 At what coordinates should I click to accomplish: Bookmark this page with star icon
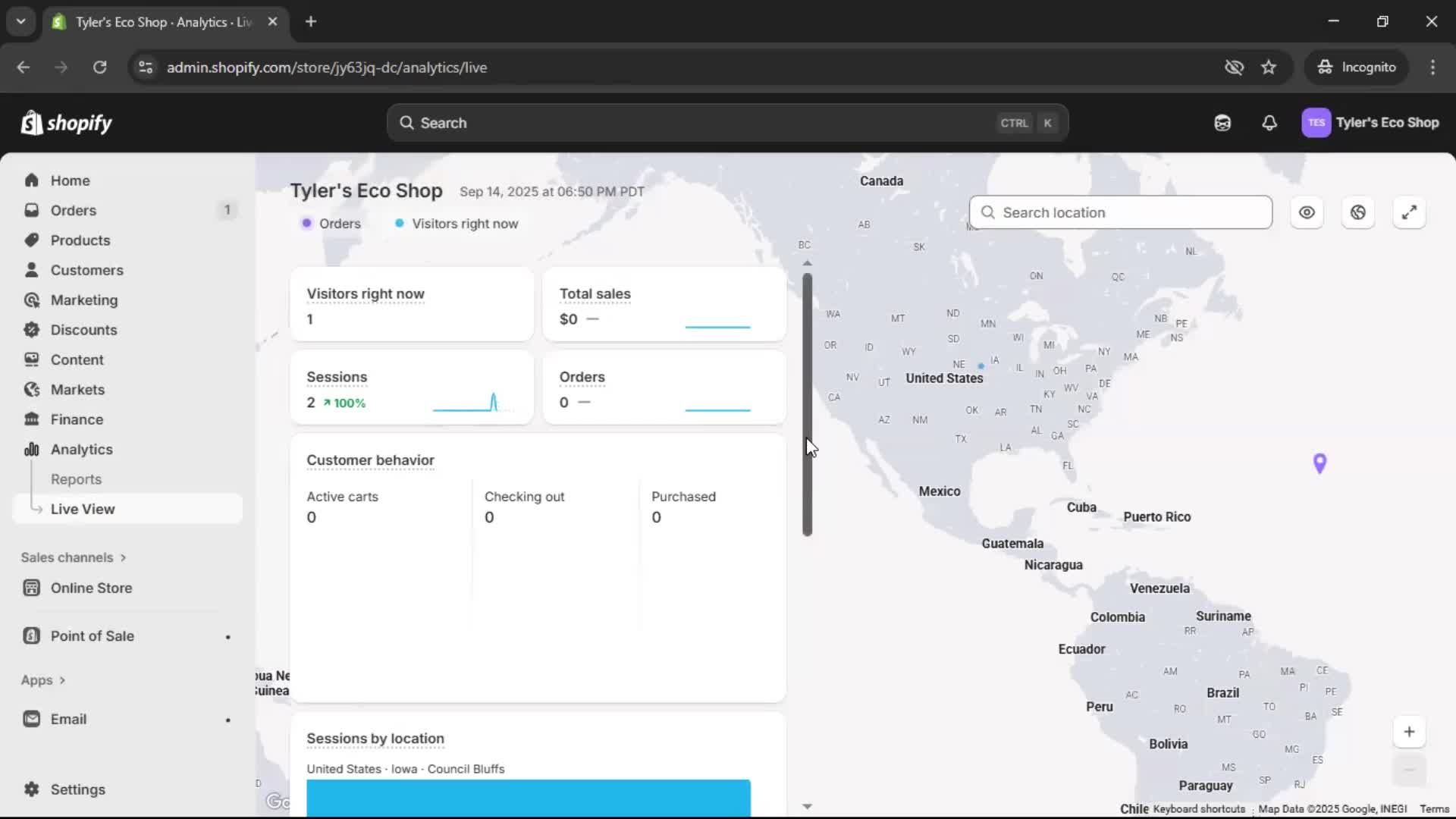coord(1269,67)
